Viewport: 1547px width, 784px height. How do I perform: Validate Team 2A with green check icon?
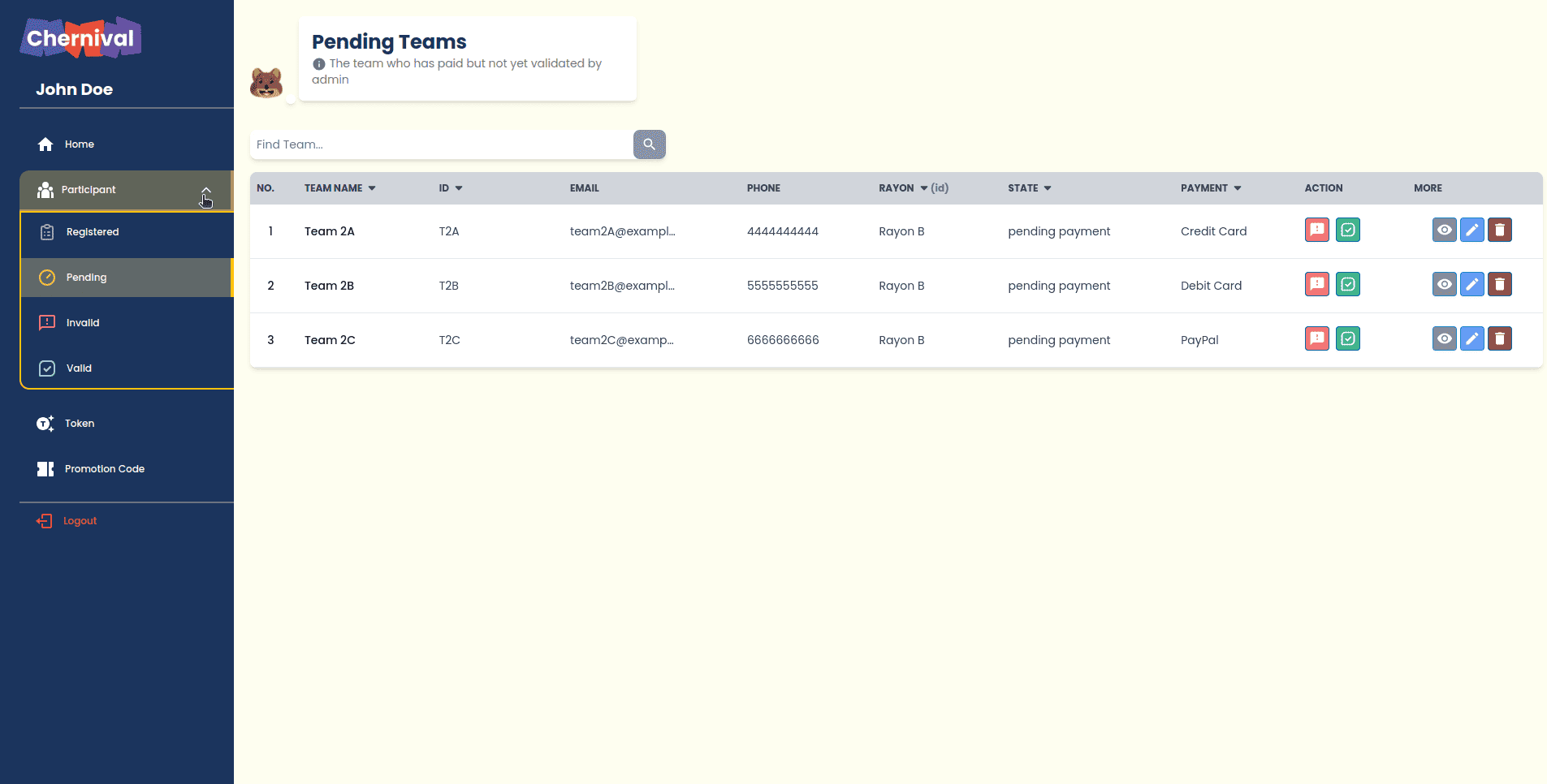pyautogui.click(x=1347, y=230)
